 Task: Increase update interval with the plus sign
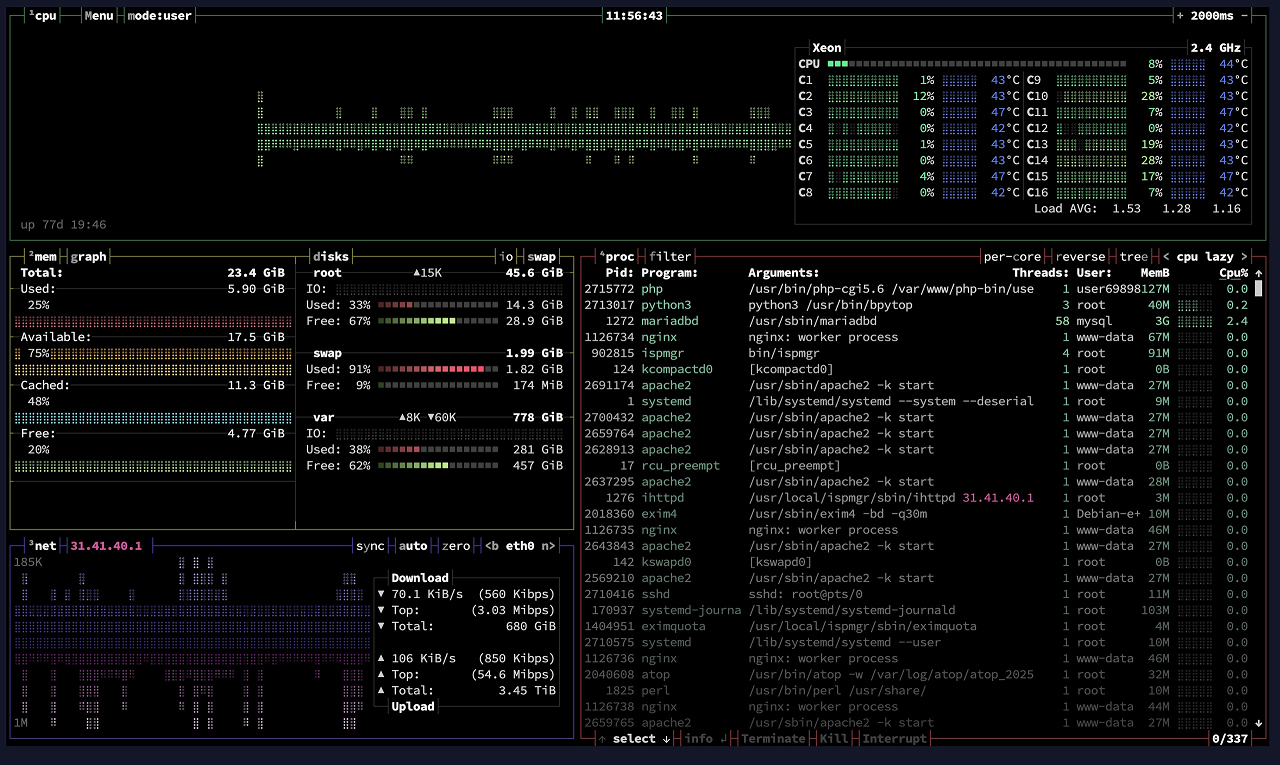[x=1180, y=16]
